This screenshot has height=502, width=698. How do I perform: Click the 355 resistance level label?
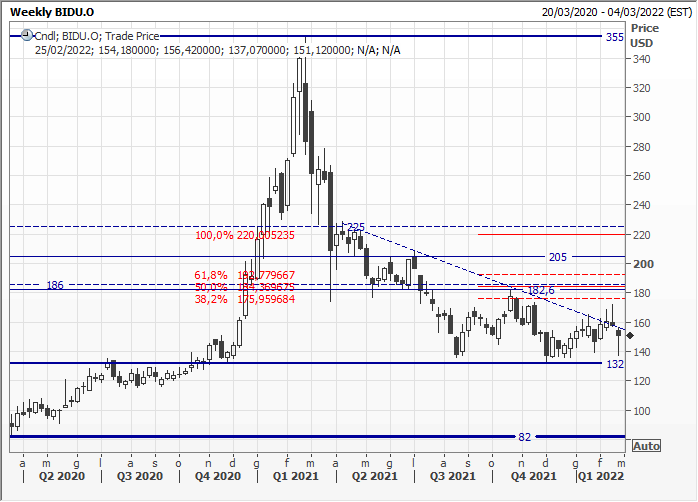coord(615,37)
